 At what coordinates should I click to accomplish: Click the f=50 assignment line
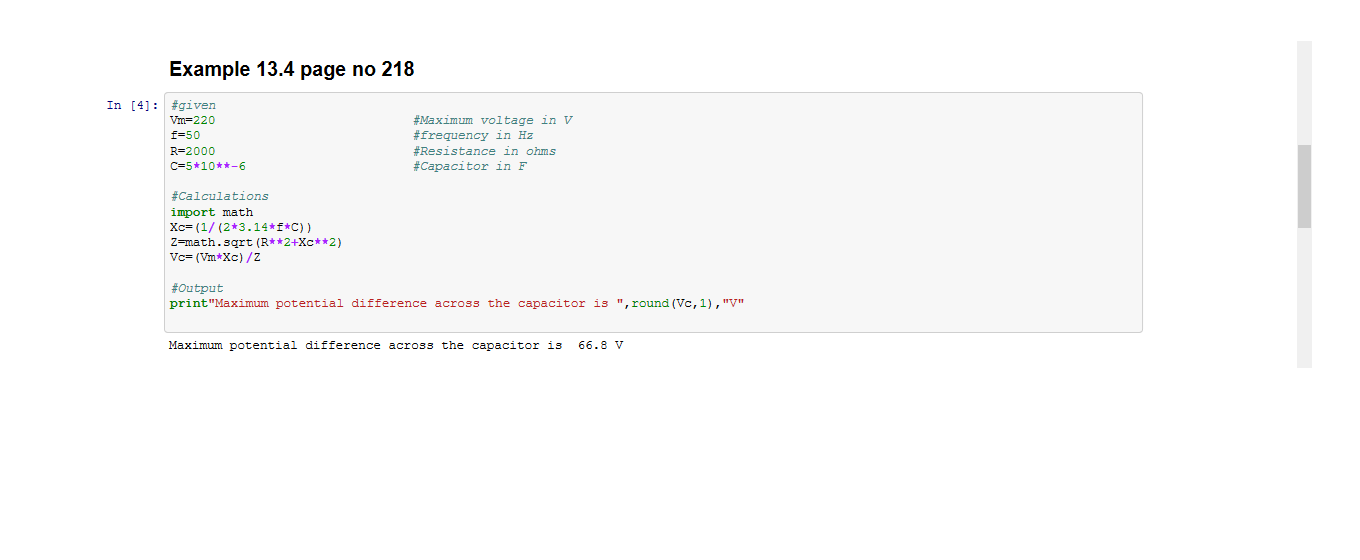point(185,135)
